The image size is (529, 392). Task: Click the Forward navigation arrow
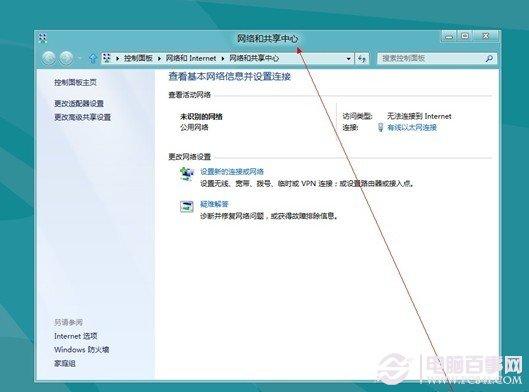click(x=66, y=58)
